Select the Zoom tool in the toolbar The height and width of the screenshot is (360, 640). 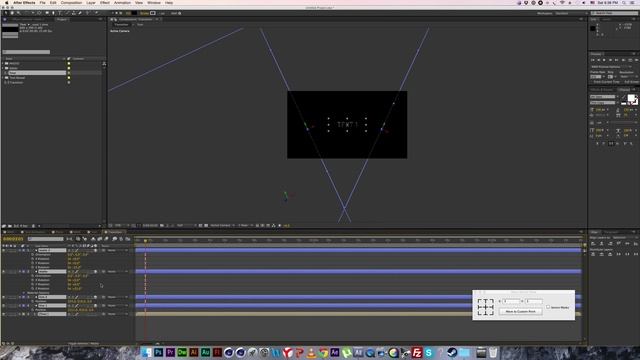click(18, 13)
